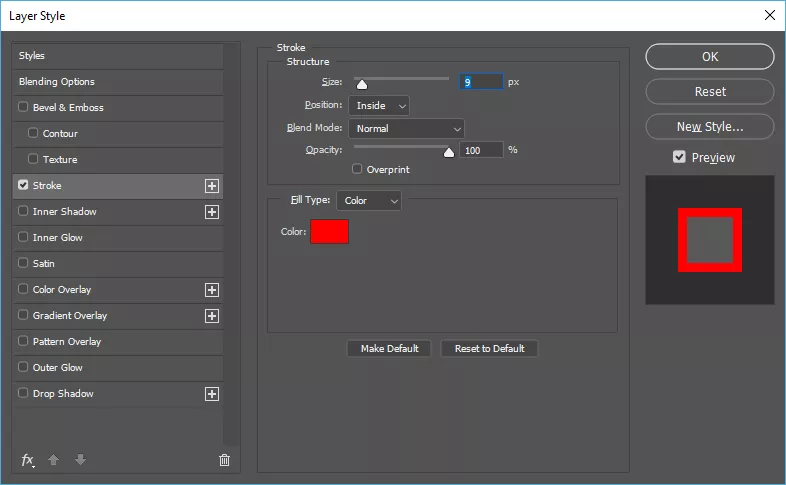Open the fx effects menu icon
The height and width of the screenshot is (485, 786).
pyautogui.click(x=28, y=460)
